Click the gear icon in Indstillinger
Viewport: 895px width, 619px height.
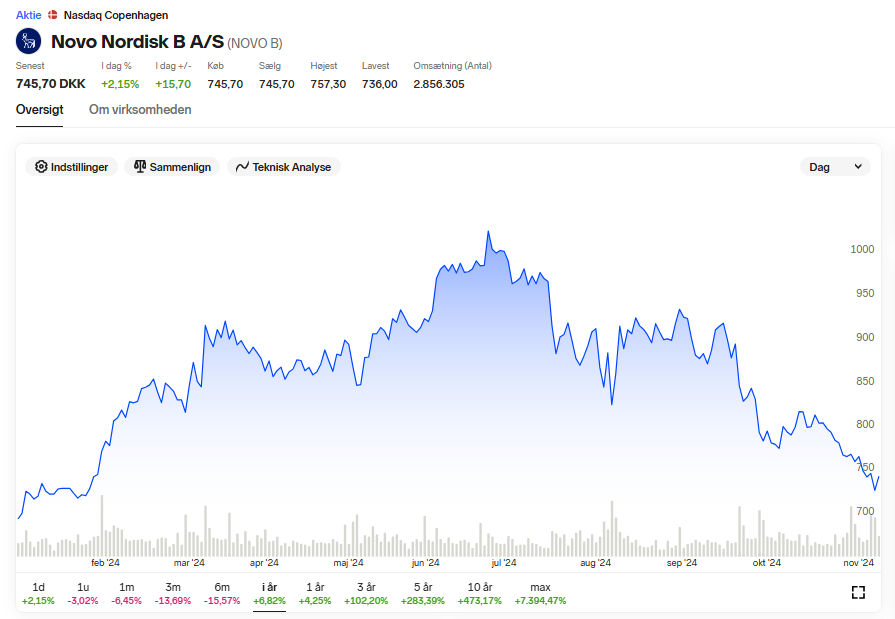(41, 167)
